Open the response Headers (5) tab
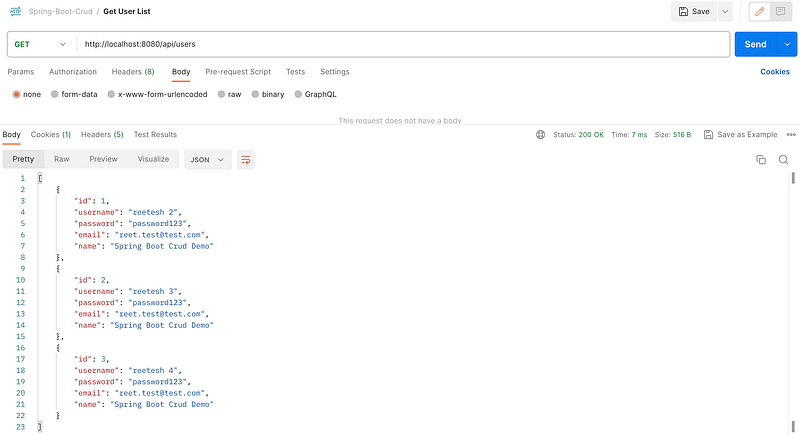Image resolution: width=800 pixels, height=435 pixels. coord(102,135)
